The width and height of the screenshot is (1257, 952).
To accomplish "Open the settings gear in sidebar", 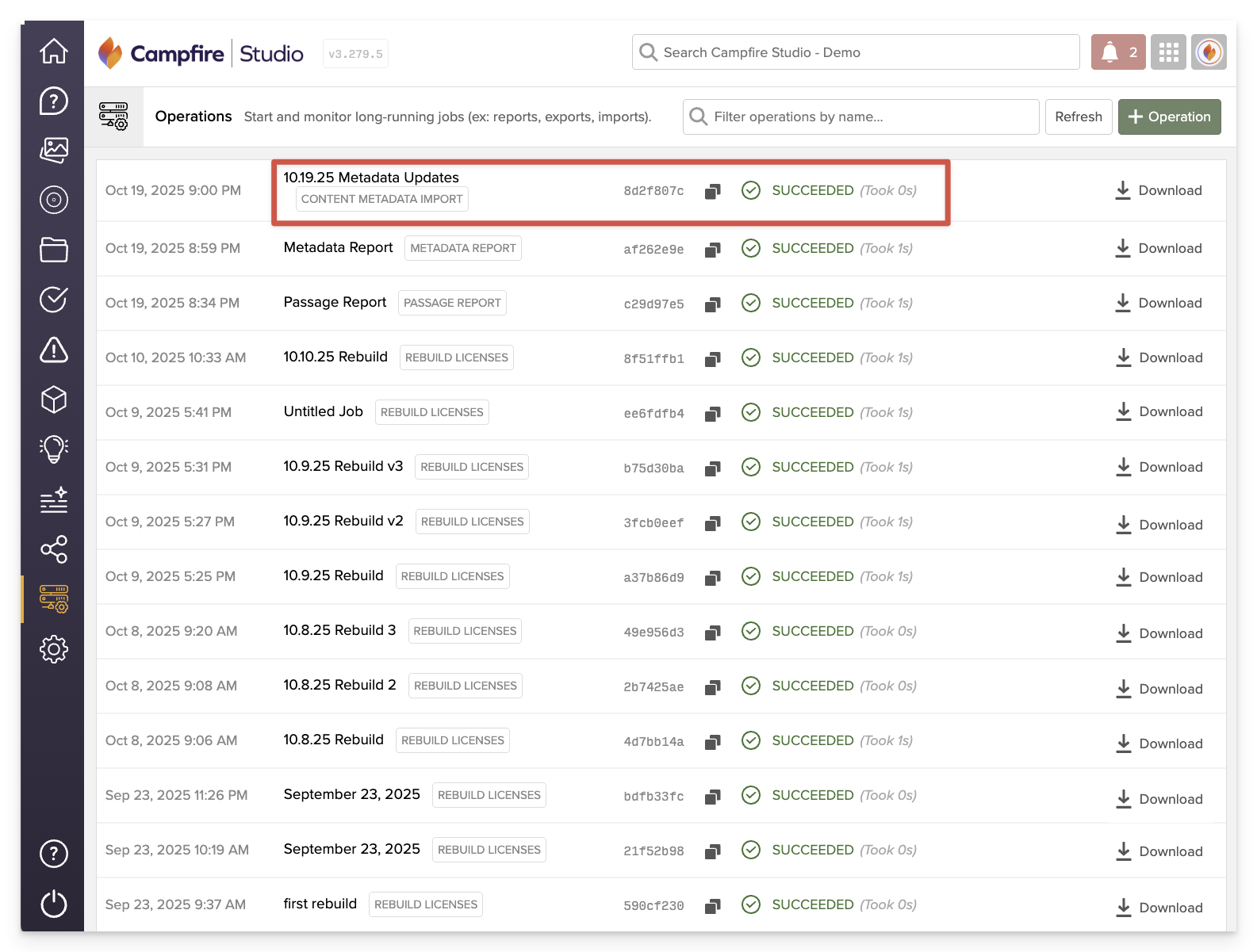I will click(x=53, y=649).
